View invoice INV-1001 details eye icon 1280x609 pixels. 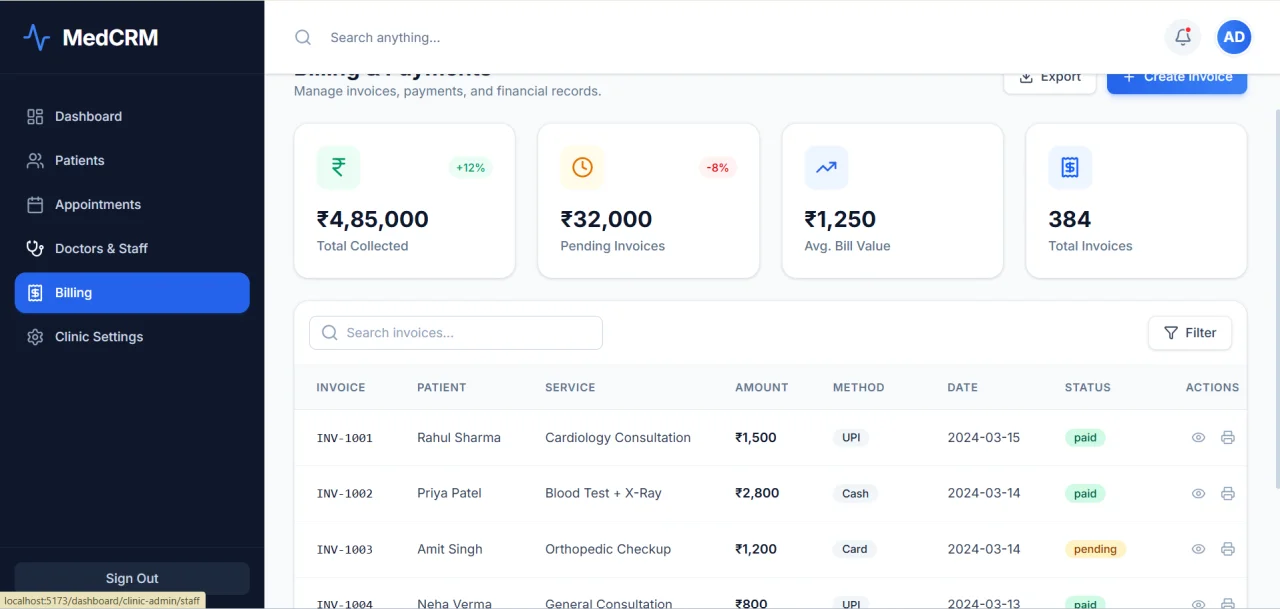[x=1198, y=437]
